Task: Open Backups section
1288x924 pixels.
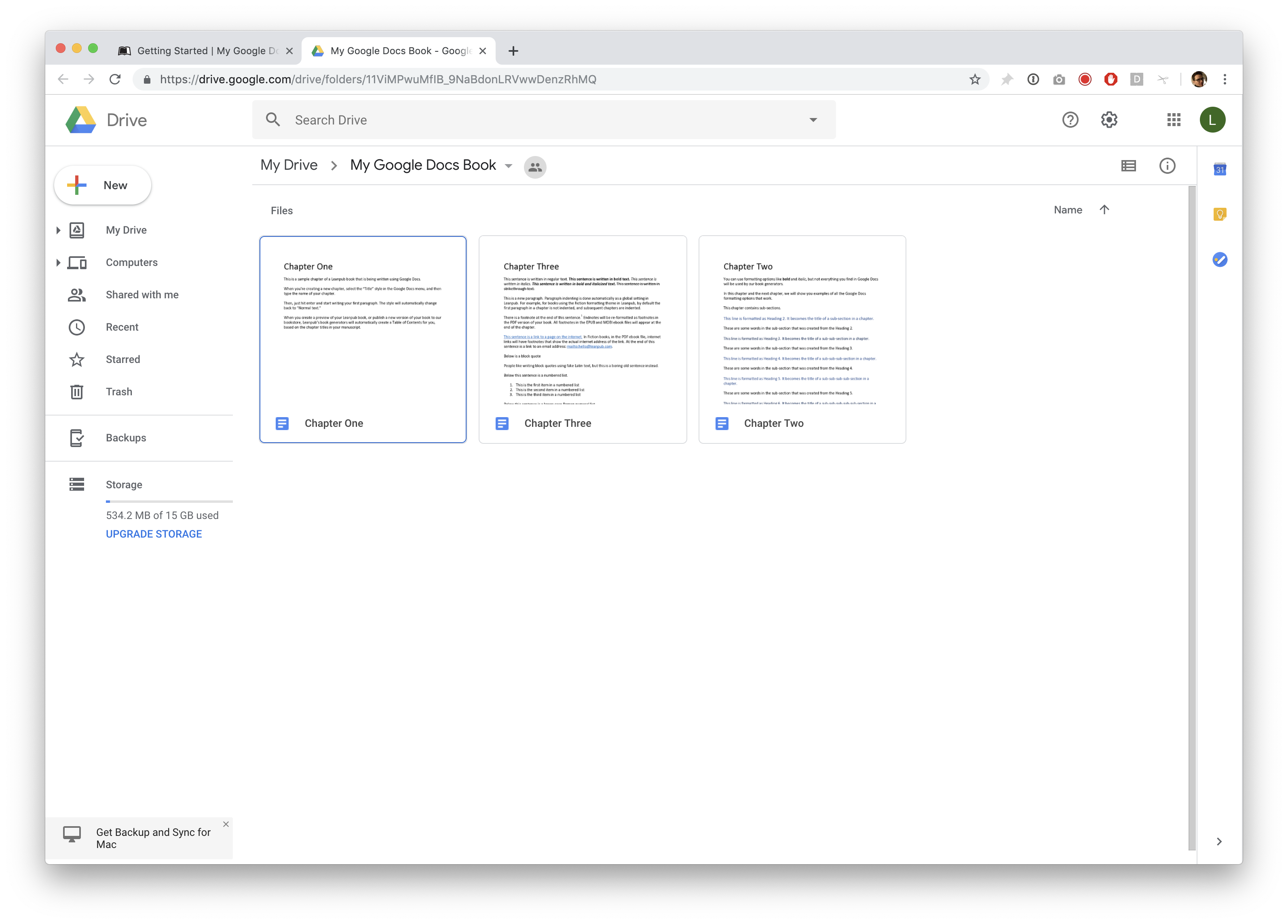Action: (x=126, y=438)
